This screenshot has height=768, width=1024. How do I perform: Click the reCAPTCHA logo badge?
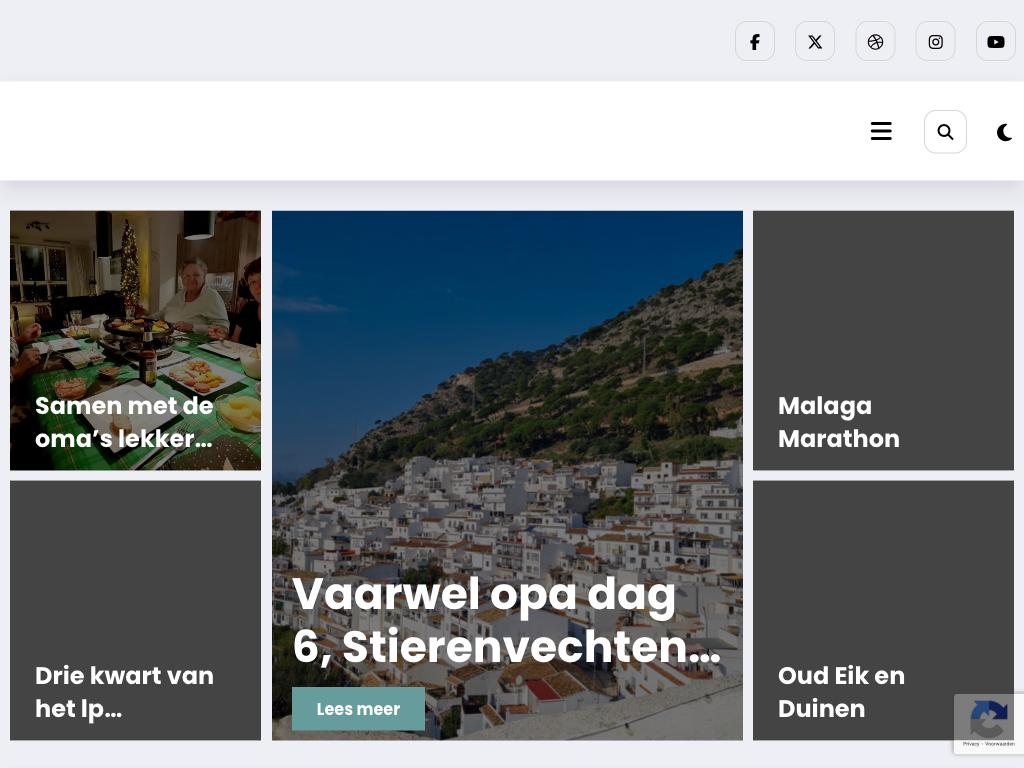tap(988, 718)
